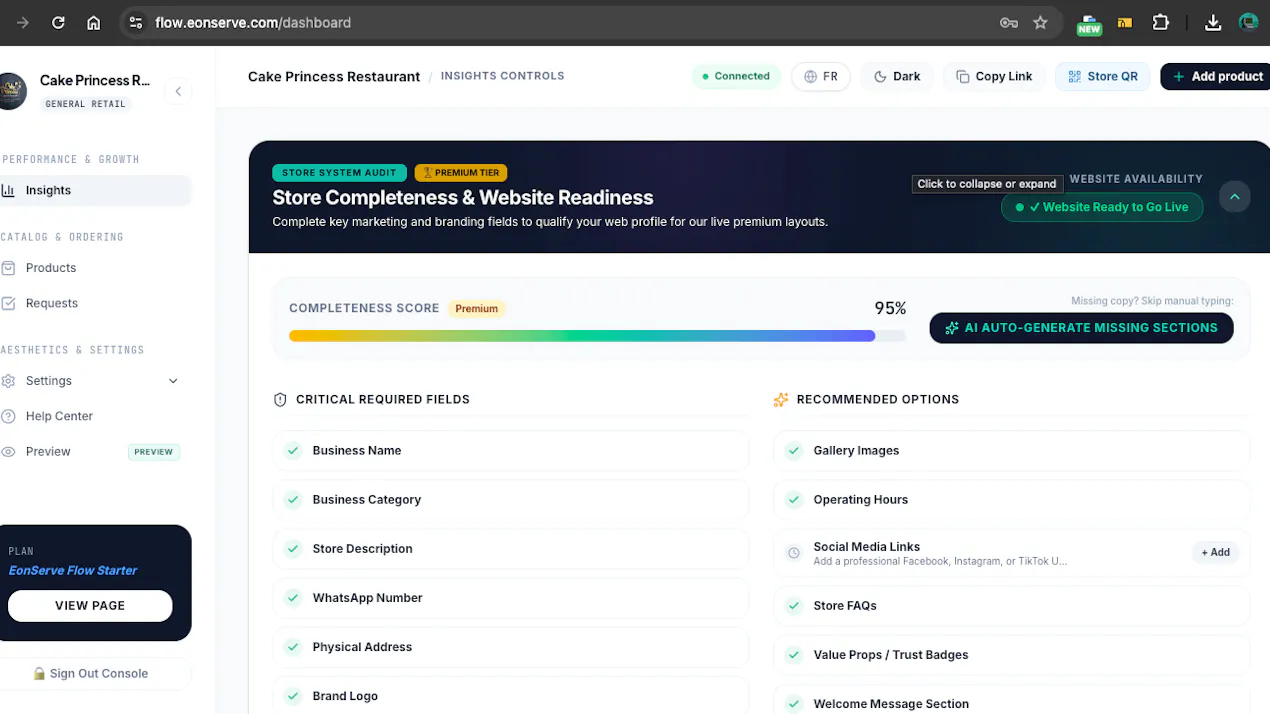
Task: Click the pending clock icon for Social Media Links
Action: [794, 553]
